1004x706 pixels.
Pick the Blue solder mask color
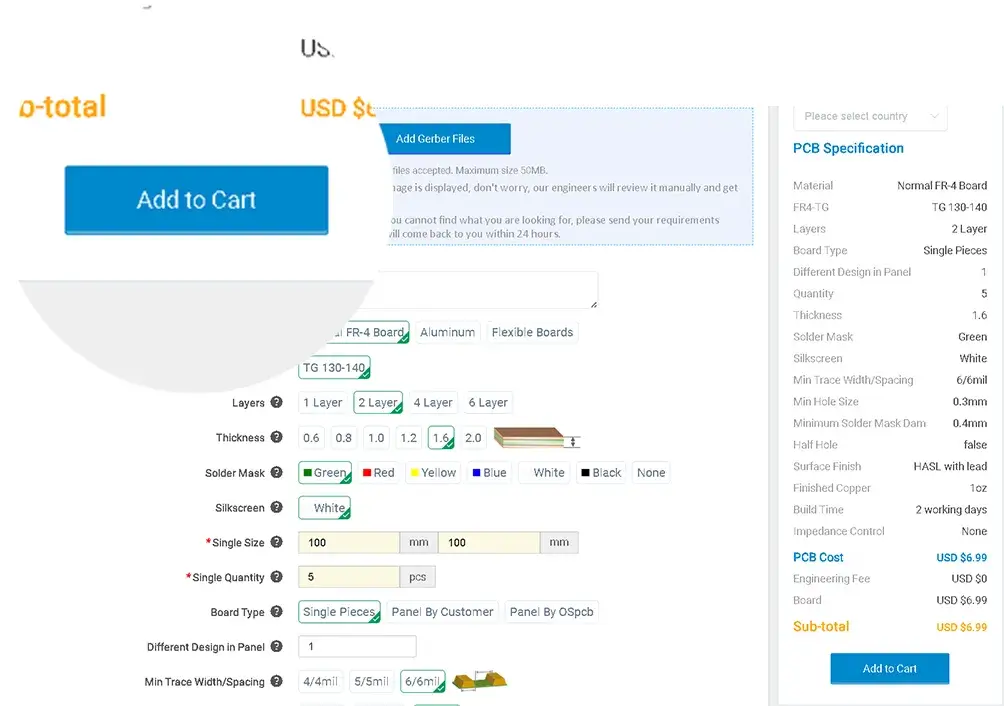tap(489, 473)
